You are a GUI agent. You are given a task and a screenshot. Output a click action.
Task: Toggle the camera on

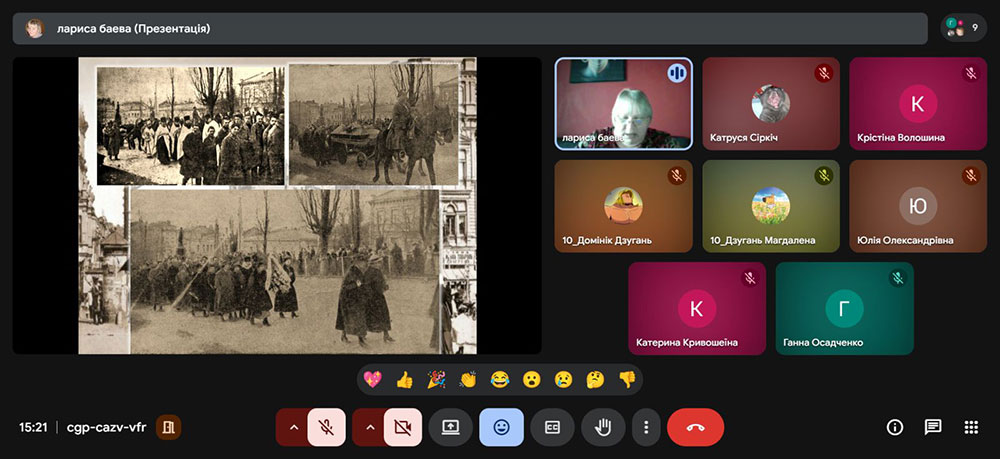[x=402, y=427]
